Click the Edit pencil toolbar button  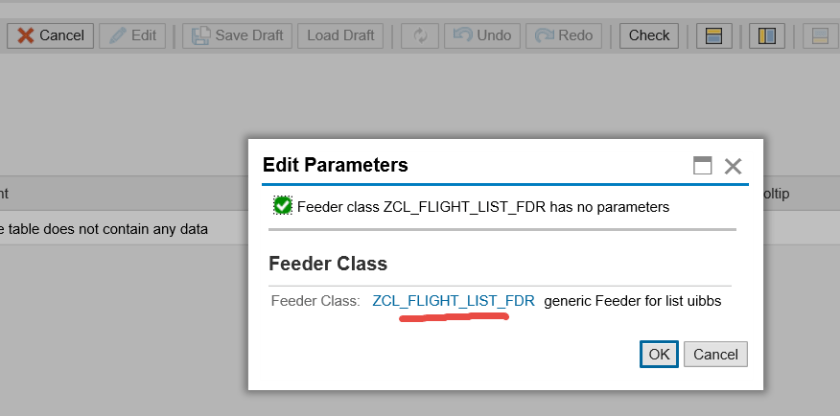(x=133, y=35)
